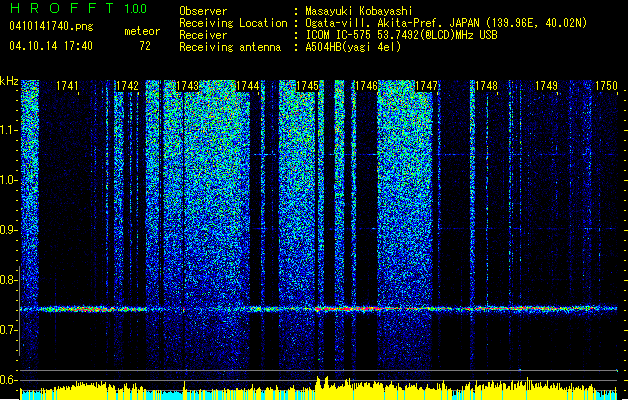Click the meteor count value 72

coord(145,46)
